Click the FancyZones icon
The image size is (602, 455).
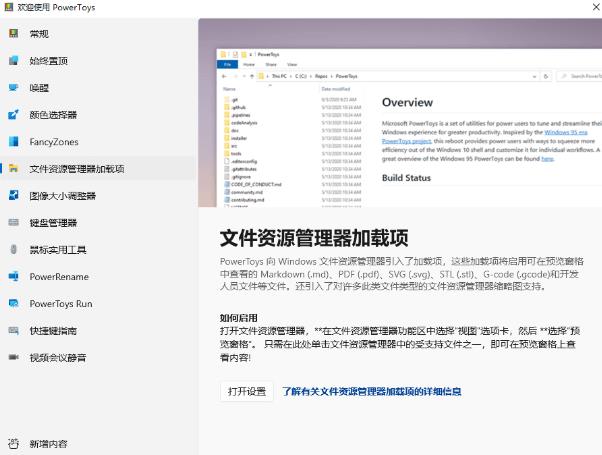tap(13, 142)
